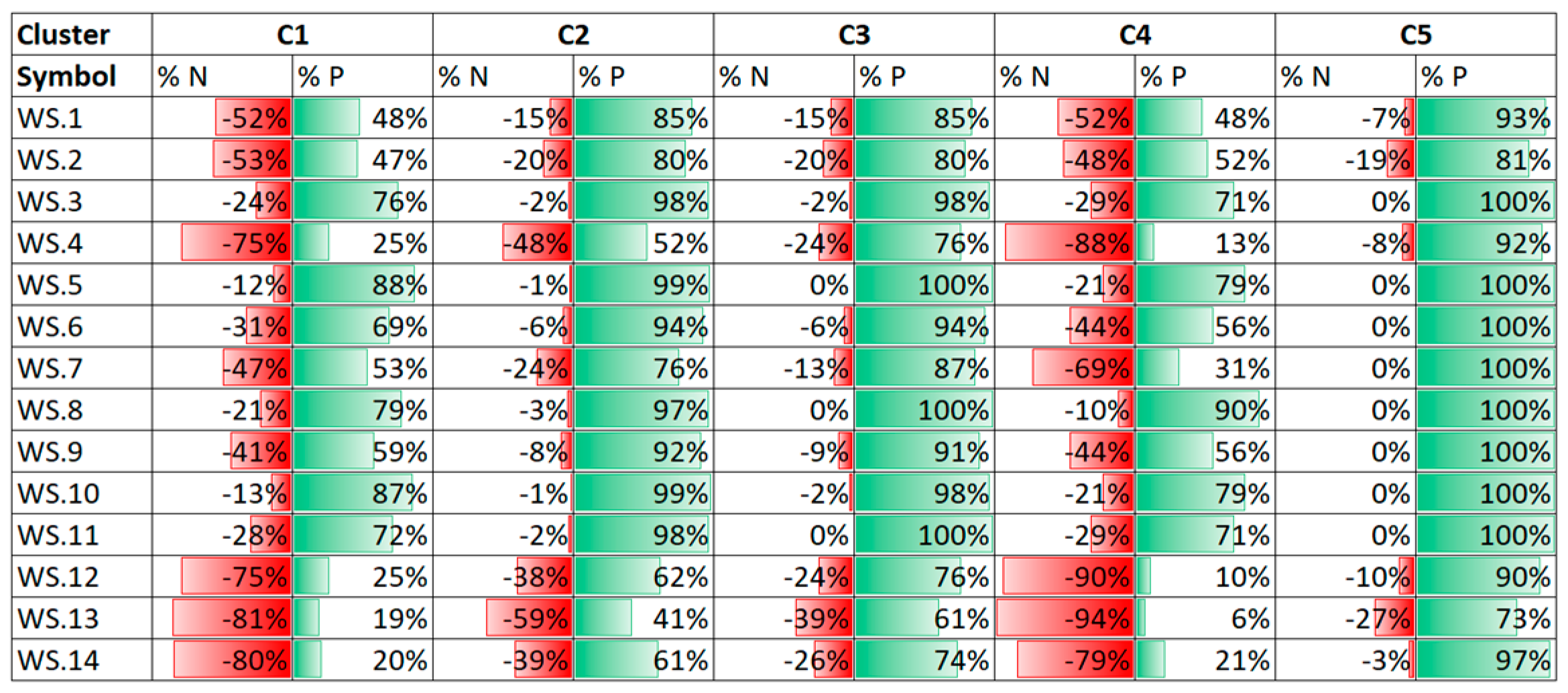1568x693 pixels.
Task: Click the WS.14 symbol cell
Action: 58,661
